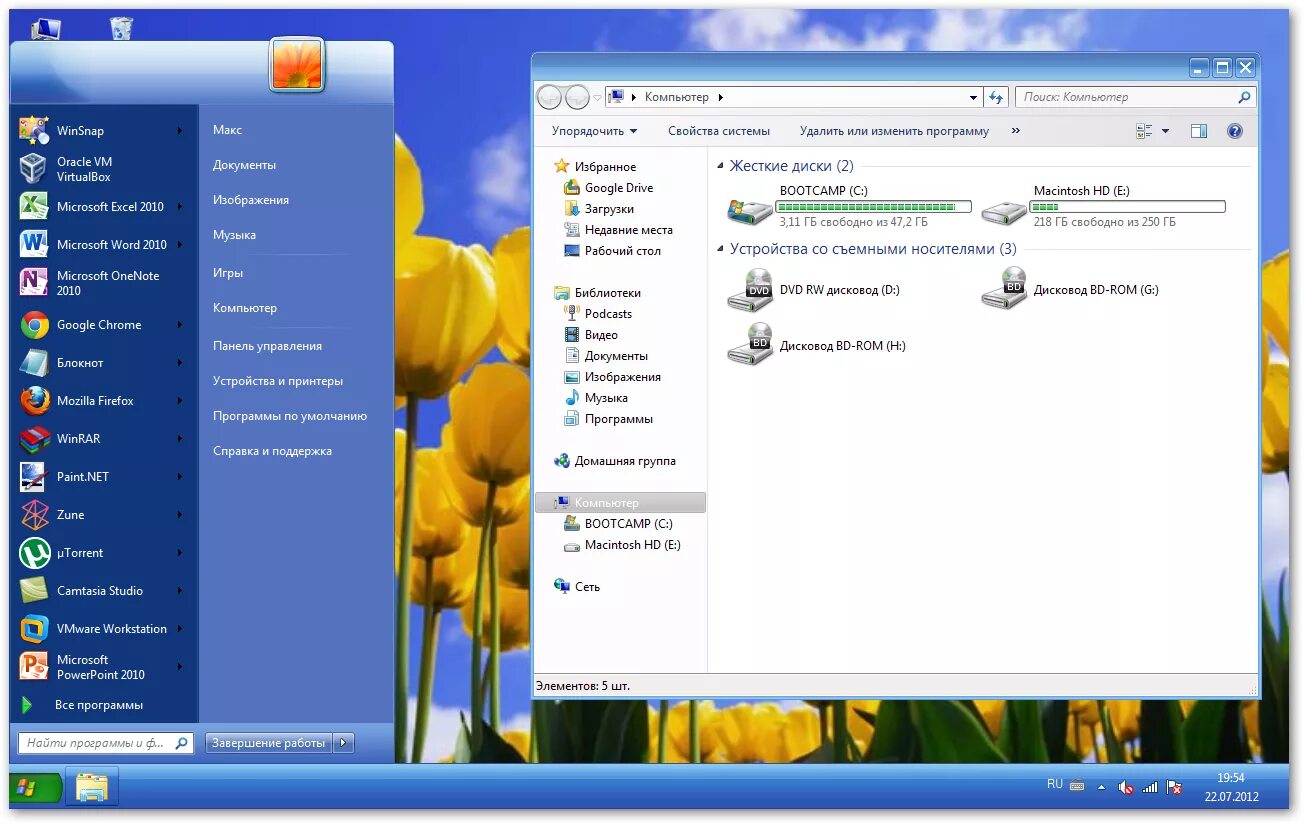The width and height of the screenshot is (1304, 824).
Task: Open Изображения in the Start menu right pane
Action: tap(251, 200)
